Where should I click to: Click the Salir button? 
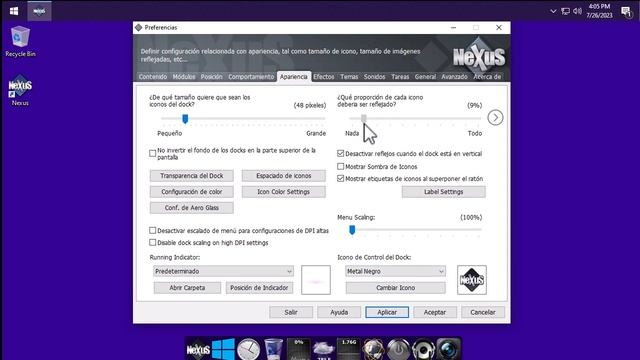point(291,312)
